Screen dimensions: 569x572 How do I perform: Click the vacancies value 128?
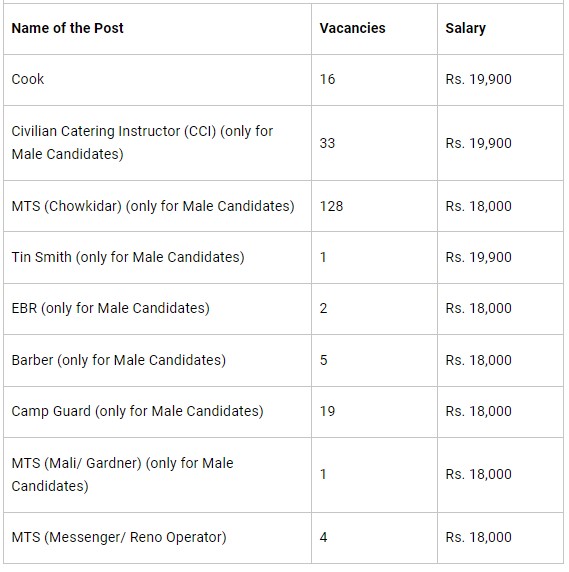[331, 206]
